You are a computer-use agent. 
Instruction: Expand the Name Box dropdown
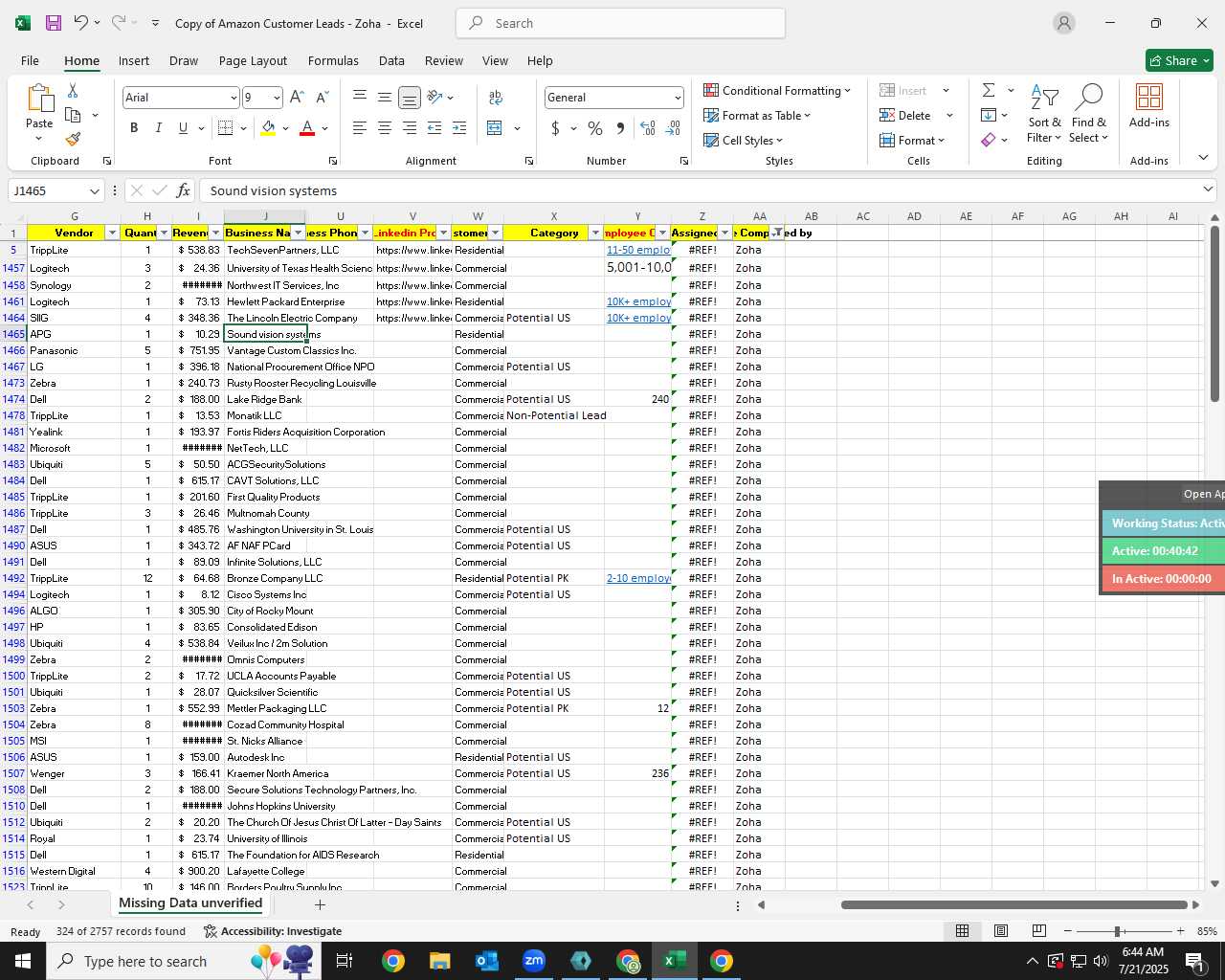click(94, 190)
